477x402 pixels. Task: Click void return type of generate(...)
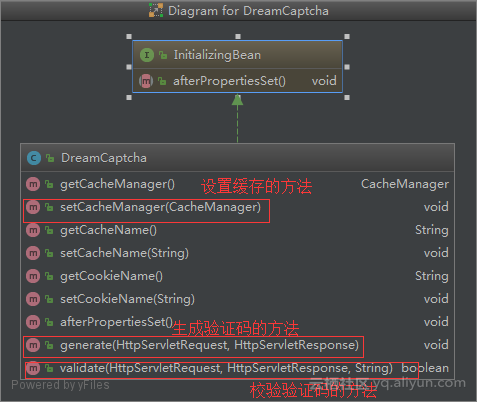pyautogui.click(x=436, y=345)
